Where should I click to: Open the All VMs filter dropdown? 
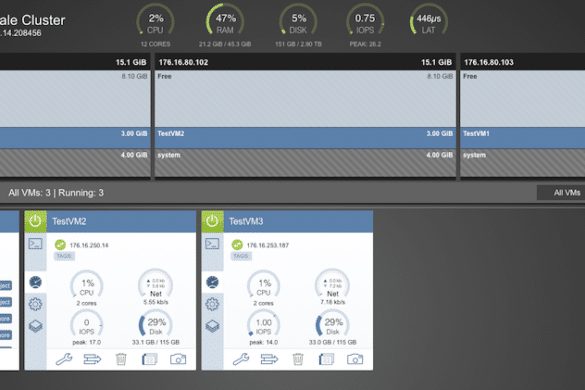tap(561, 193)
